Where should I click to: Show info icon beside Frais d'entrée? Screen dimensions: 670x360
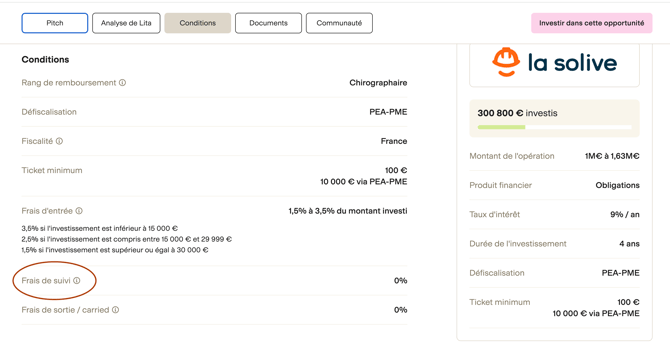(x=79, y=211)
